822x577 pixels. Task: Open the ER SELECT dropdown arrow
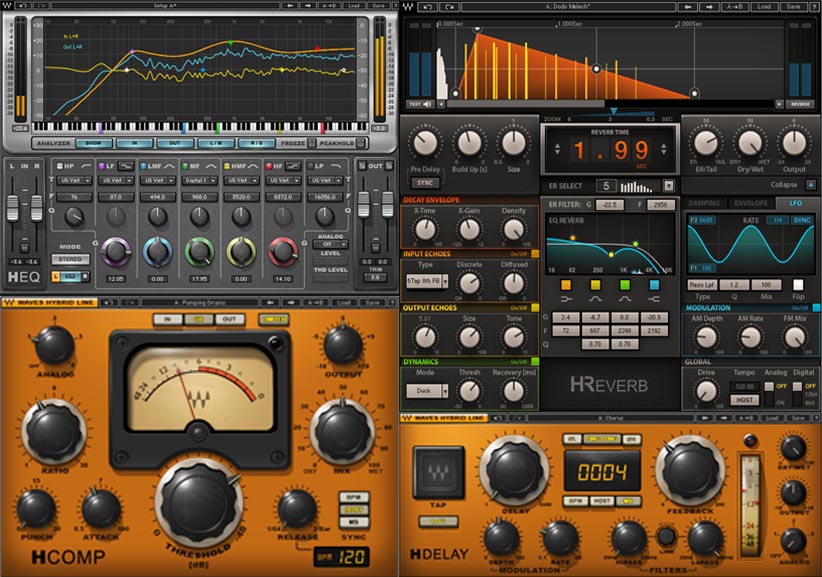(668, 186)
